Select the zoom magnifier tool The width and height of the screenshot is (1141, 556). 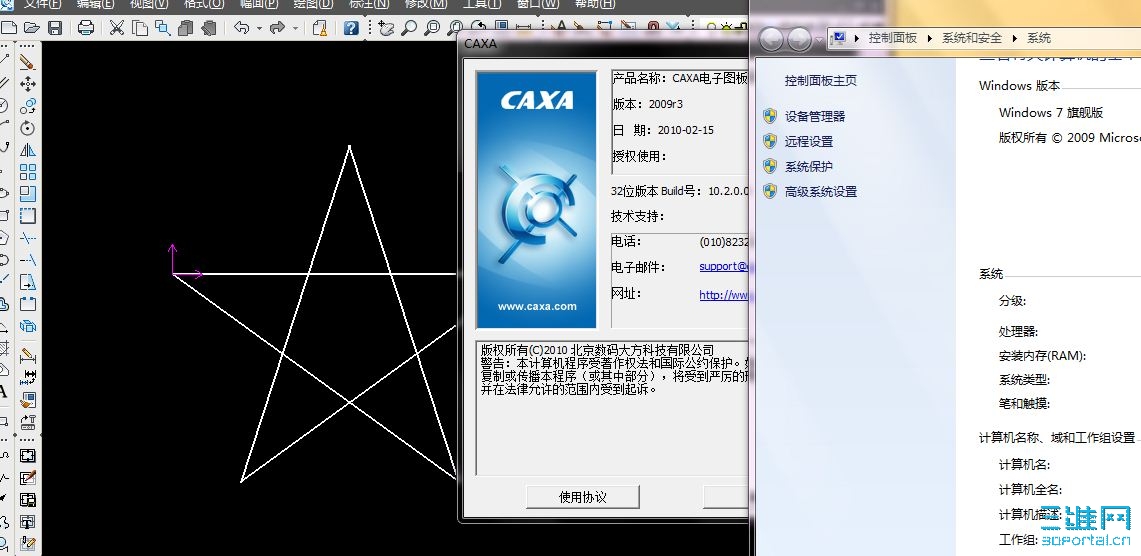click(x=409, y=28)
